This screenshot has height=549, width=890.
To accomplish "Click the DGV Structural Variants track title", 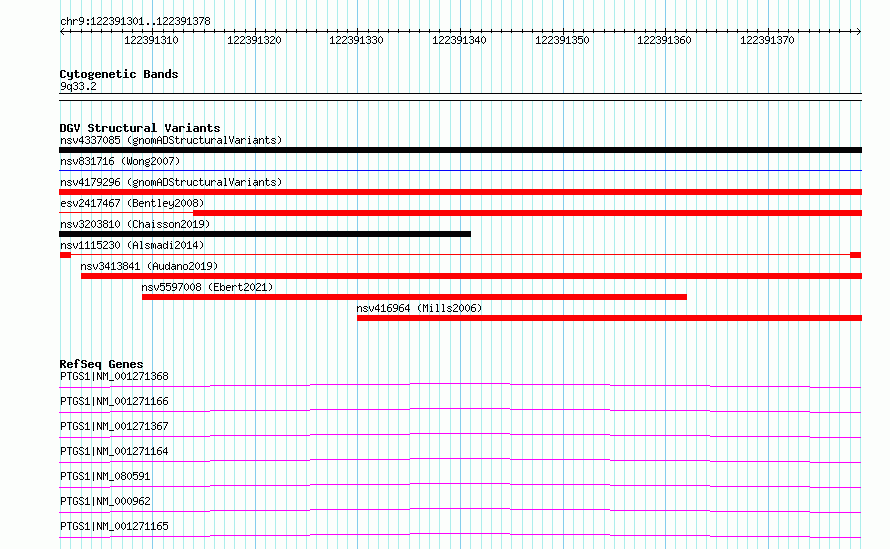I will click(x=140, y=128).
